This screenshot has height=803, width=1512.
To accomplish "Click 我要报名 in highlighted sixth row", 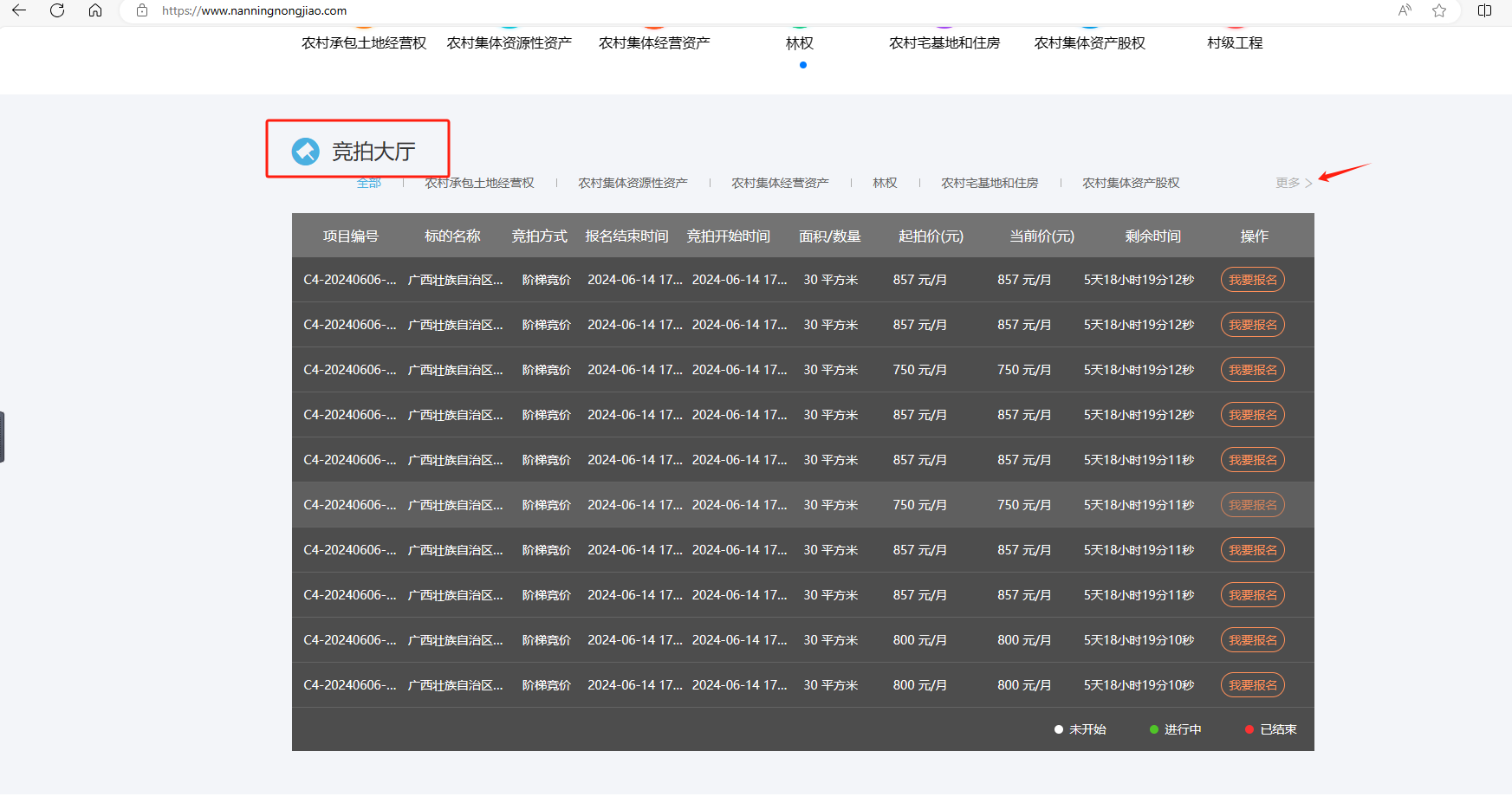I will click(1253, 505).
